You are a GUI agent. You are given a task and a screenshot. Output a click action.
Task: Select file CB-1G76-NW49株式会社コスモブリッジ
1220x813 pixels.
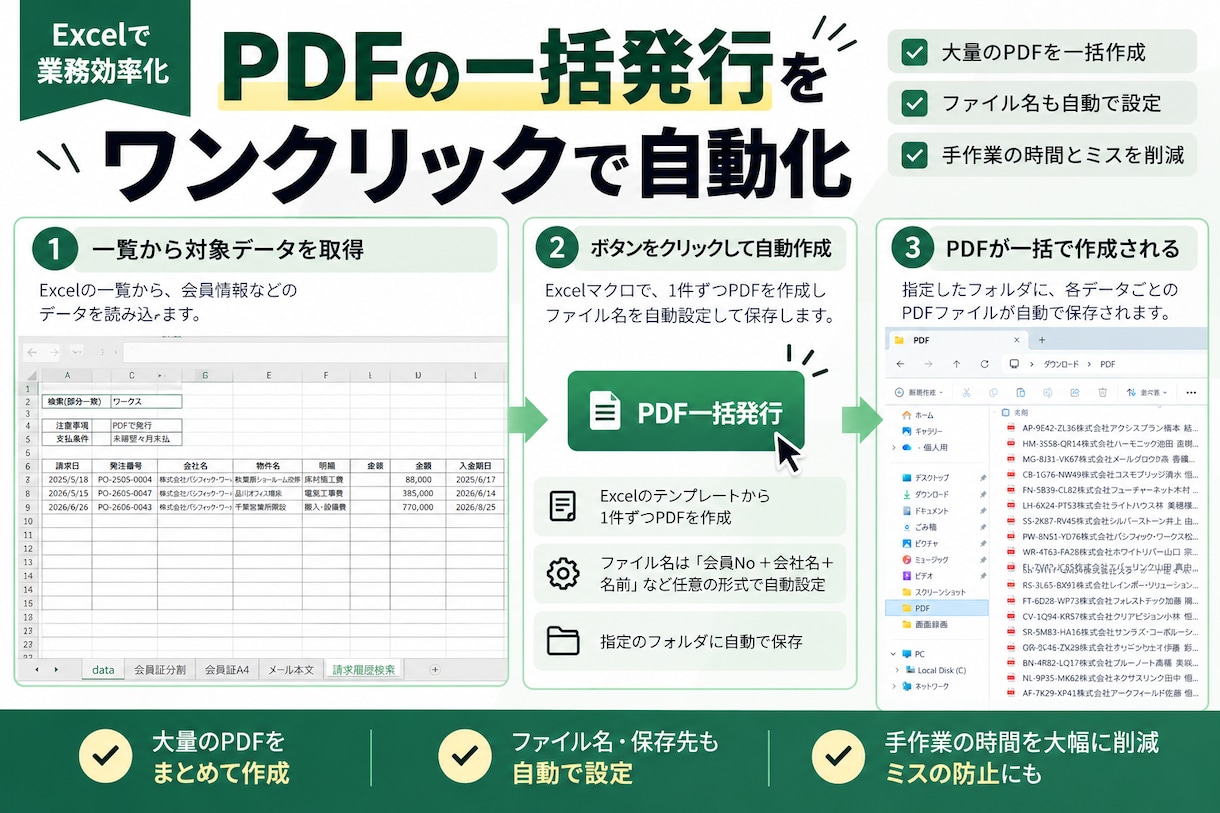(x=1100, y=474)
